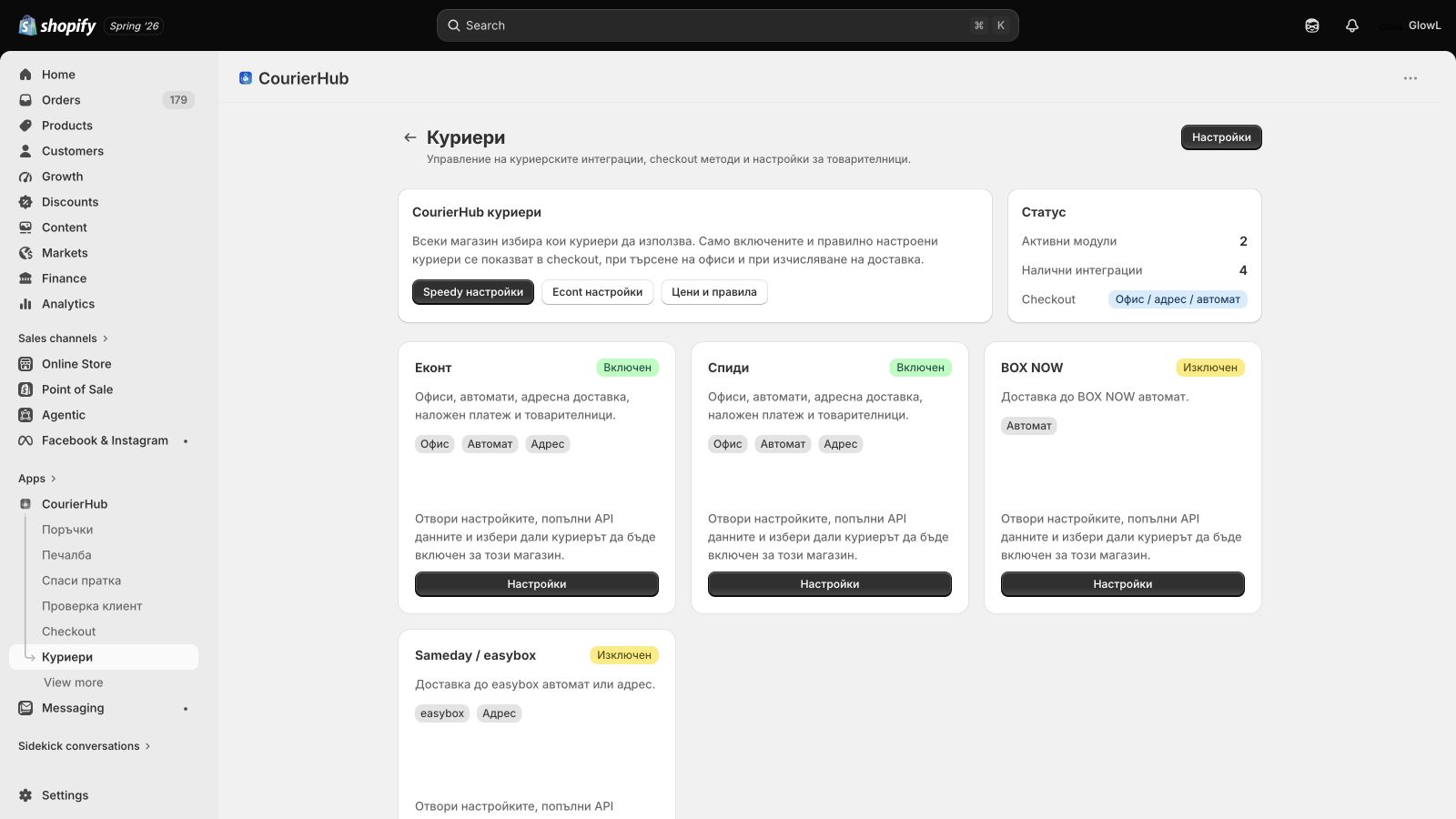Click the Офис tag on Еконт card

pos(435,444)
